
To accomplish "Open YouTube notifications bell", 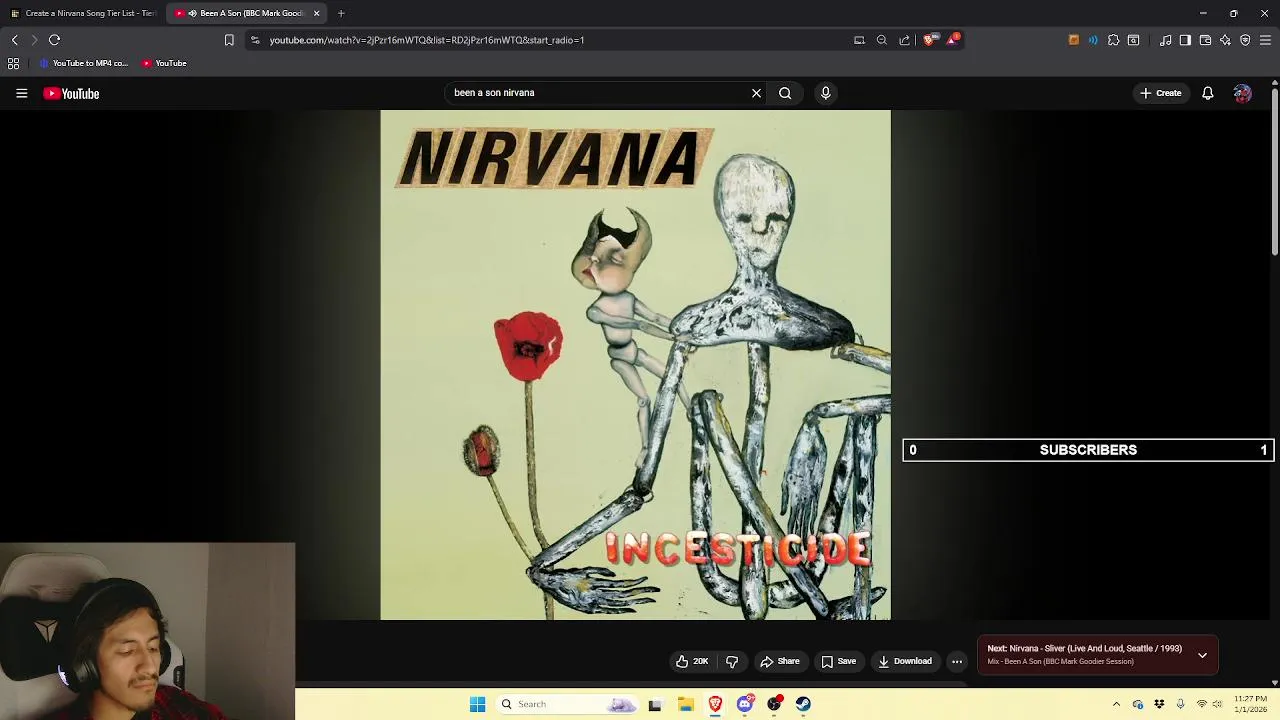I will (x=1207, y=93).
